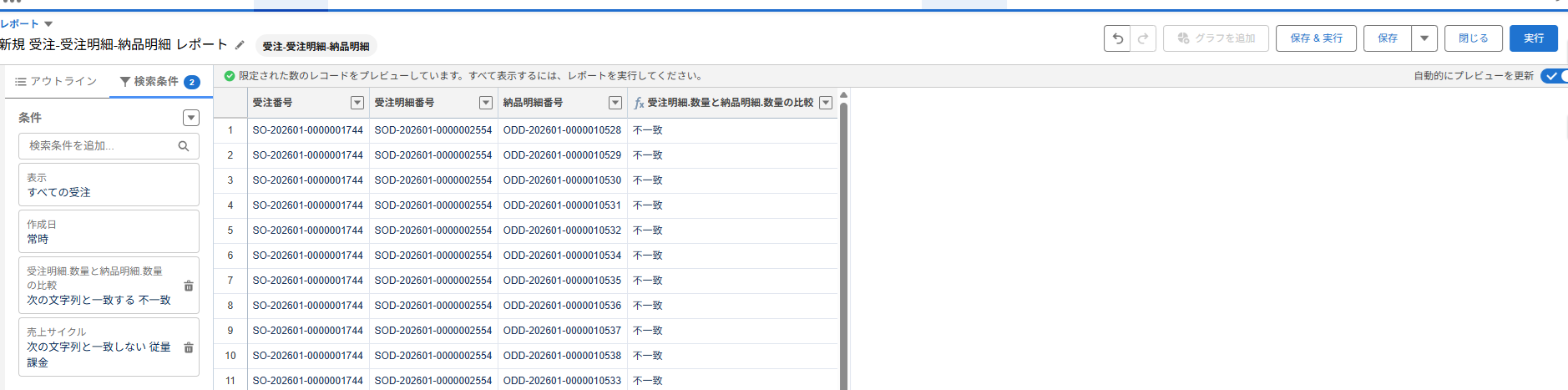Click the 保存 button

pos(1388,38)
